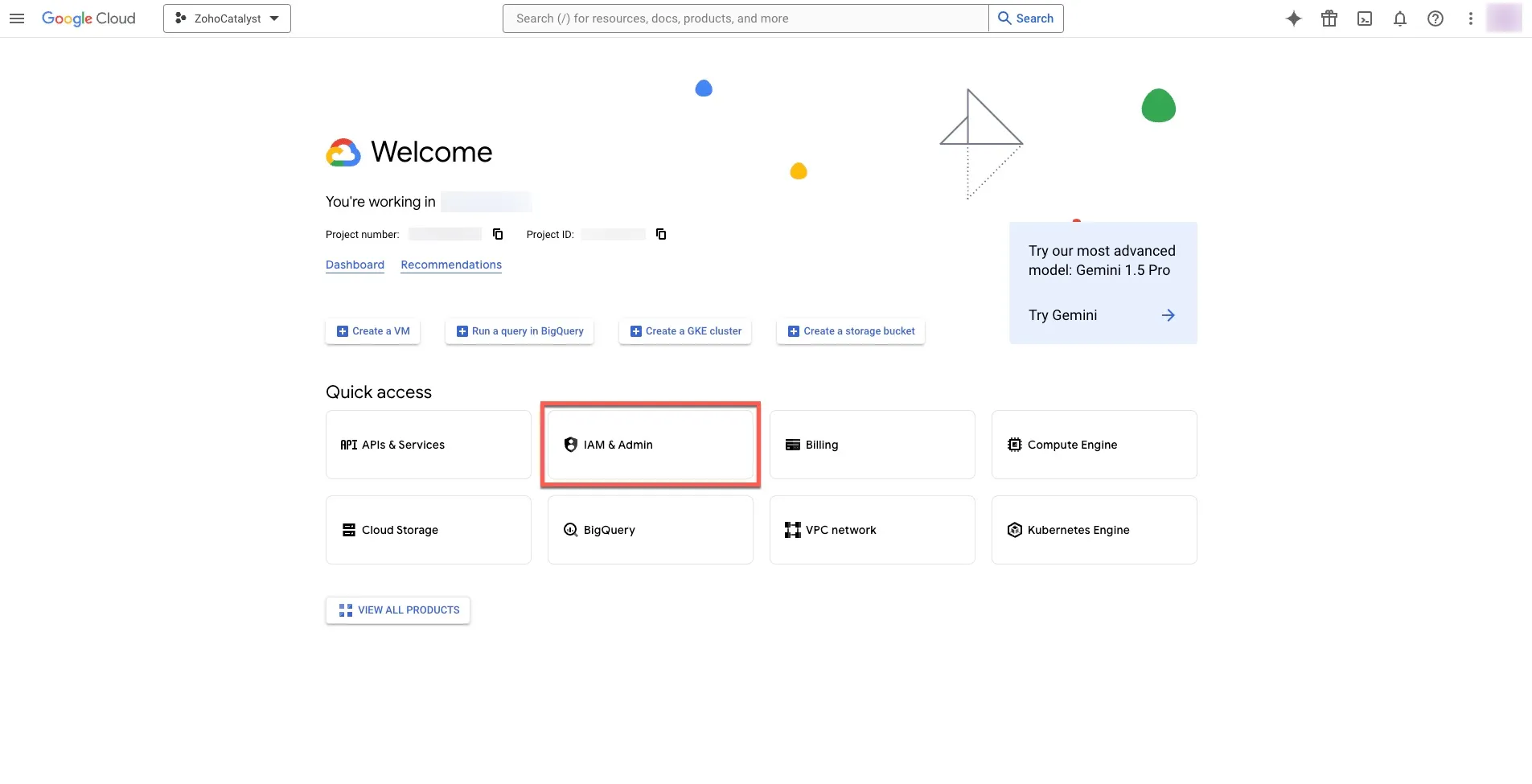Open IAM & Admin quick access card
Screen dimensions: 1532x784
click(650, 445)
